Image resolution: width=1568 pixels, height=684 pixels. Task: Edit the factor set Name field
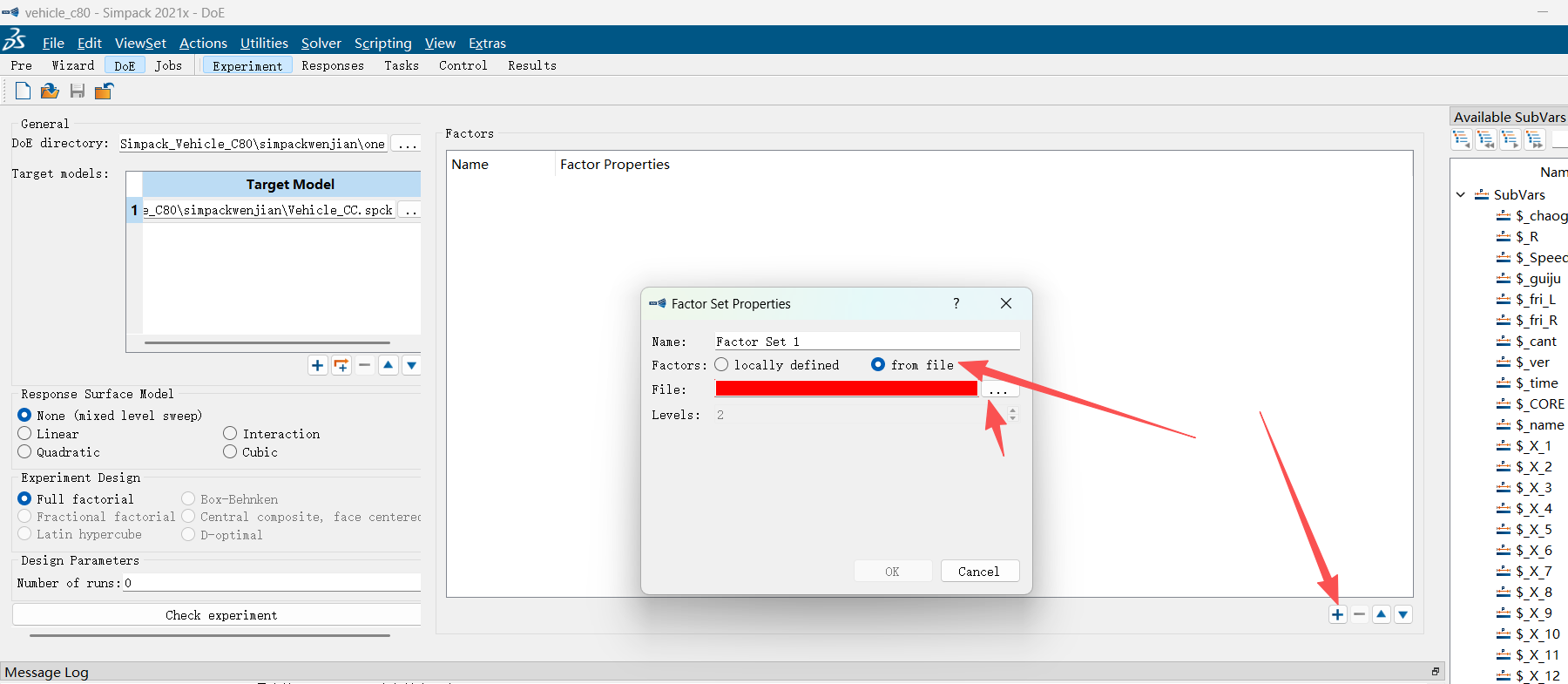[867, 342]
